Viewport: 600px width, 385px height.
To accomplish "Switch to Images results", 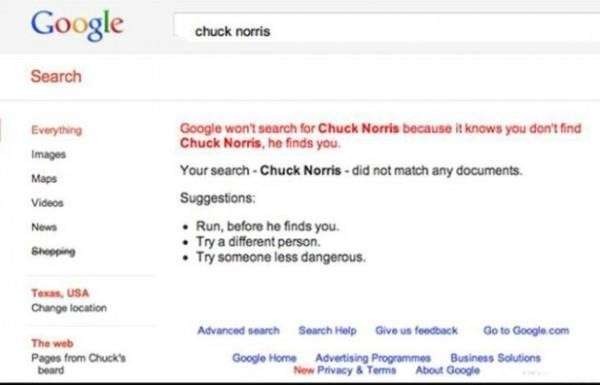I will click(x=49, y=154).
